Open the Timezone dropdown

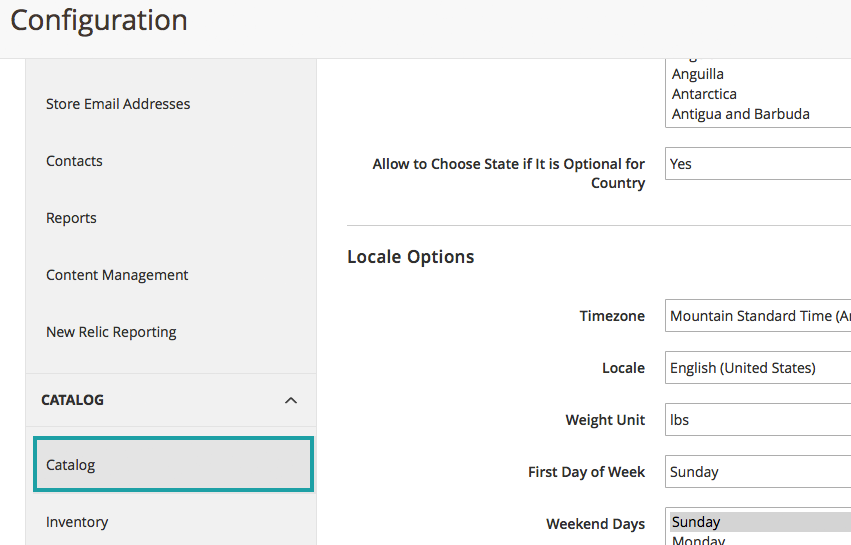(757, 316)
